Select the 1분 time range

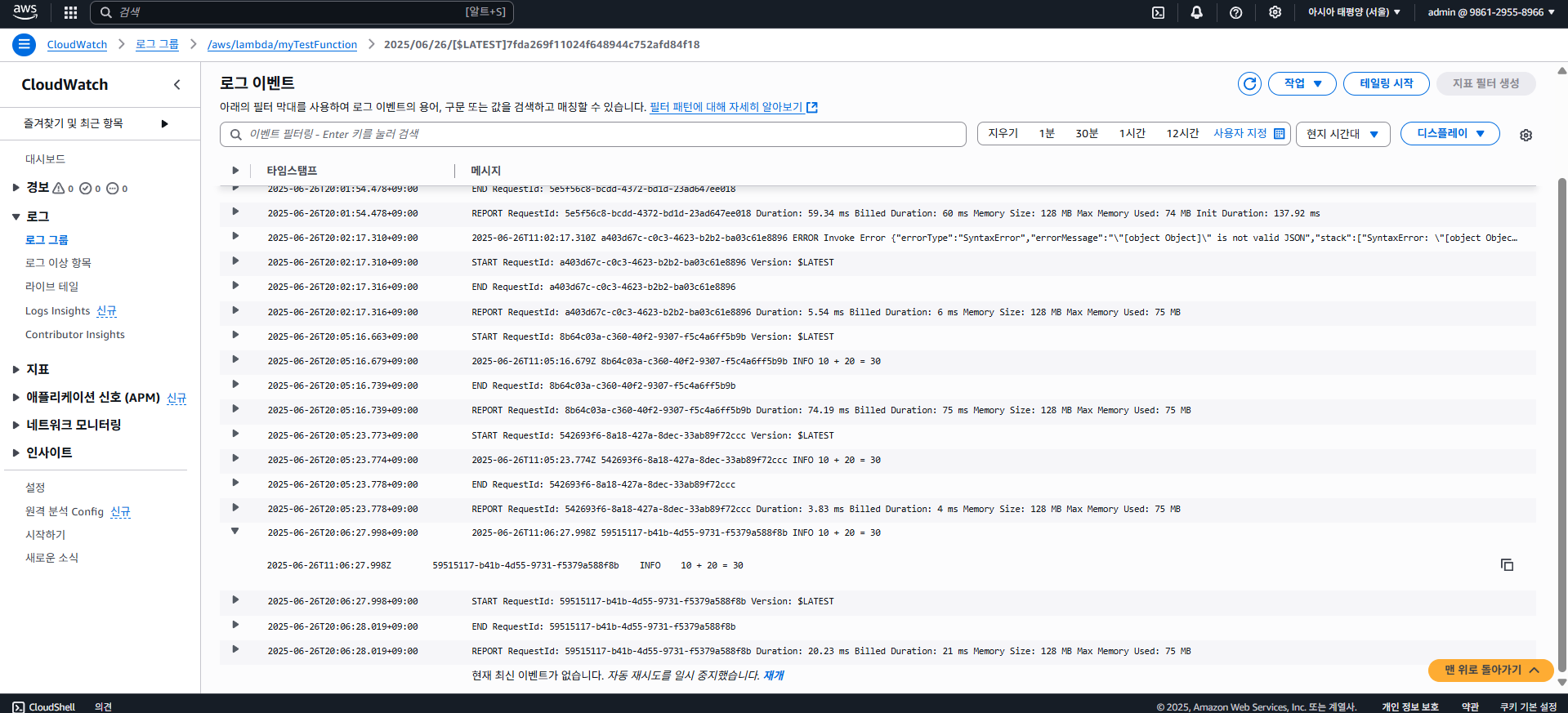point(1047,133)
